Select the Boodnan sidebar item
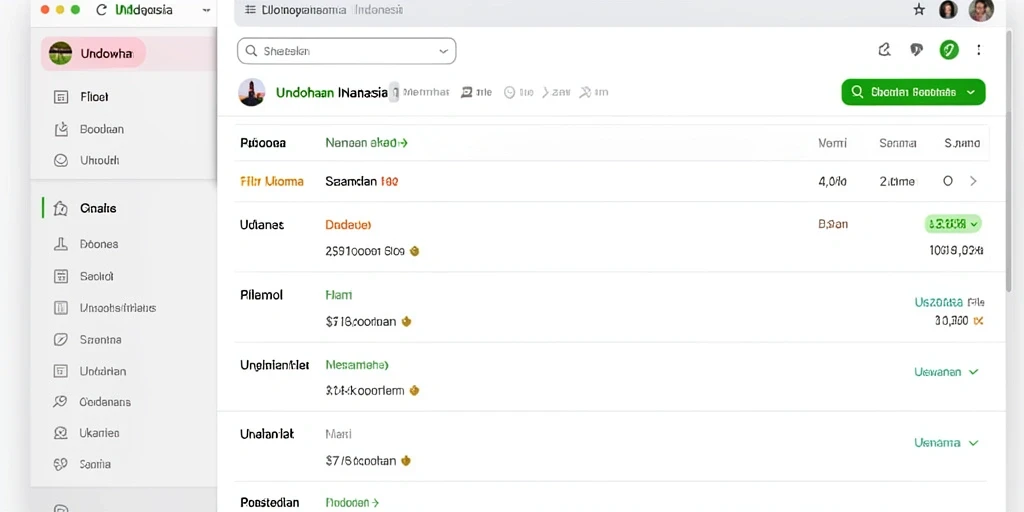 [101, 129]
